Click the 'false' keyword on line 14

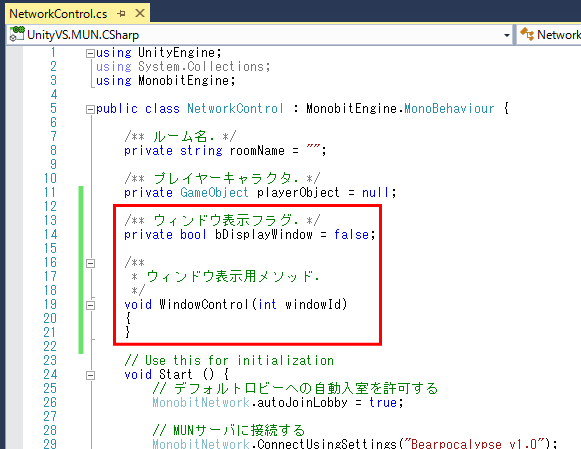(x=351, y=235)
